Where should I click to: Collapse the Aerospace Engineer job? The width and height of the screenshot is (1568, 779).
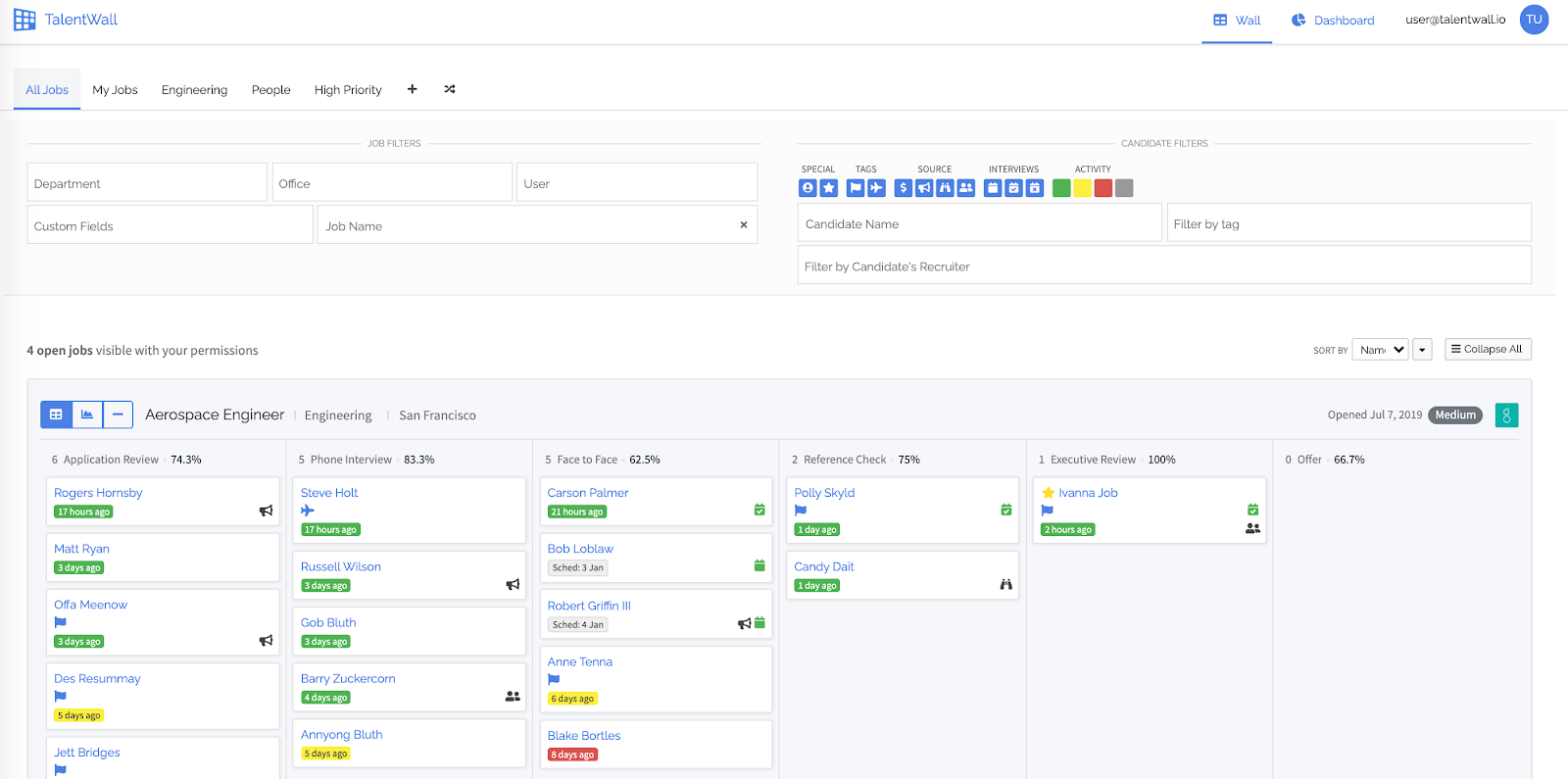(118, 414)
